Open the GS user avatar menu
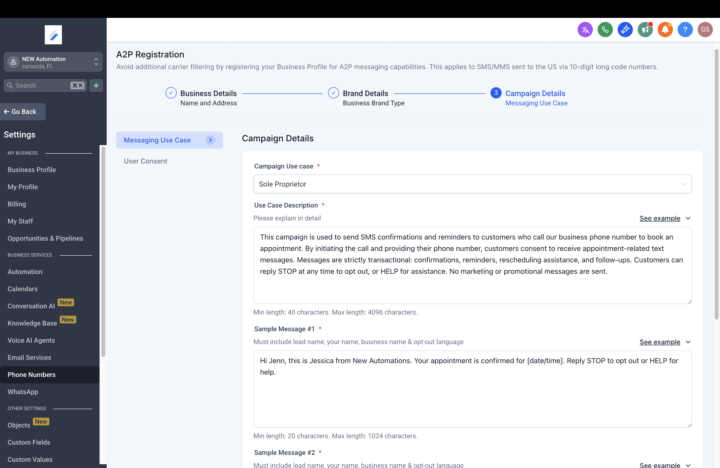The image size is (720, 468). [x=705, y=30]
